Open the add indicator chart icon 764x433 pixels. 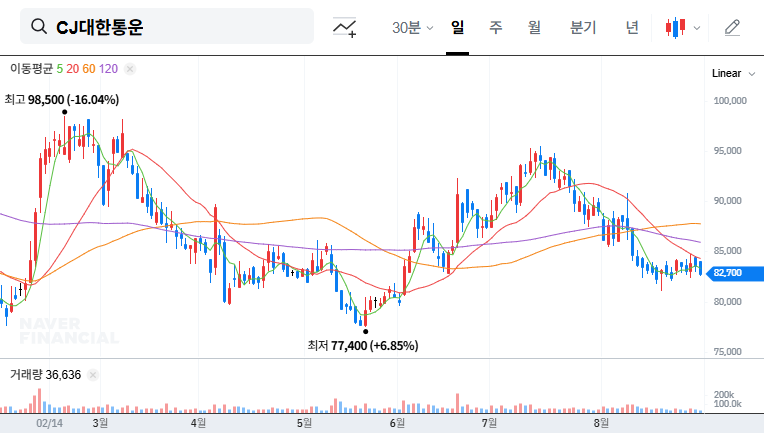click(x=344, y=27)
